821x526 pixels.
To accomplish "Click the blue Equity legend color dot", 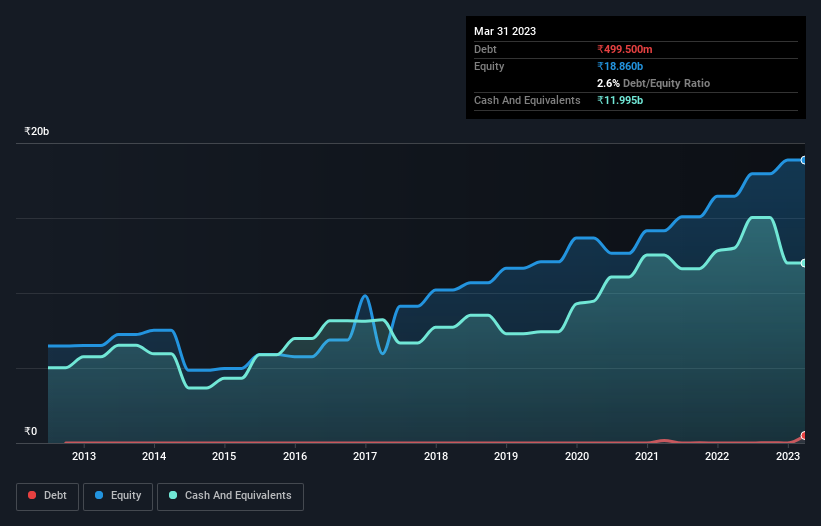I will point(99,495).
